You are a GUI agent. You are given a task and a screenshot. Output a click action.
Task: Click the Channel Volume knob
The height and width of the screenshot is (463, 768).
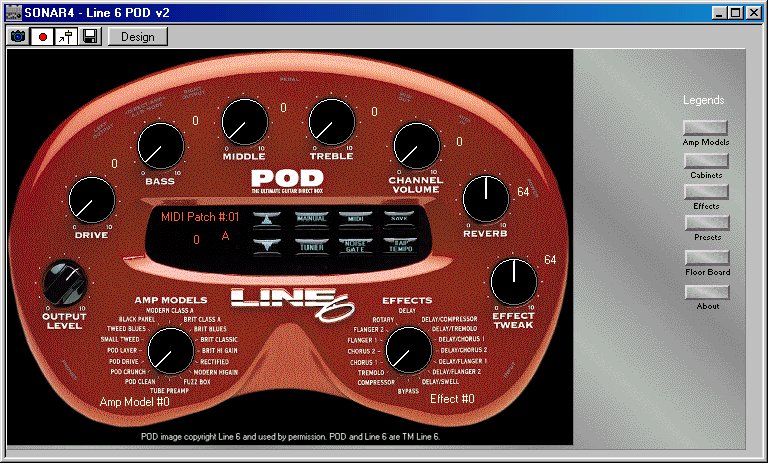[417, 146]
